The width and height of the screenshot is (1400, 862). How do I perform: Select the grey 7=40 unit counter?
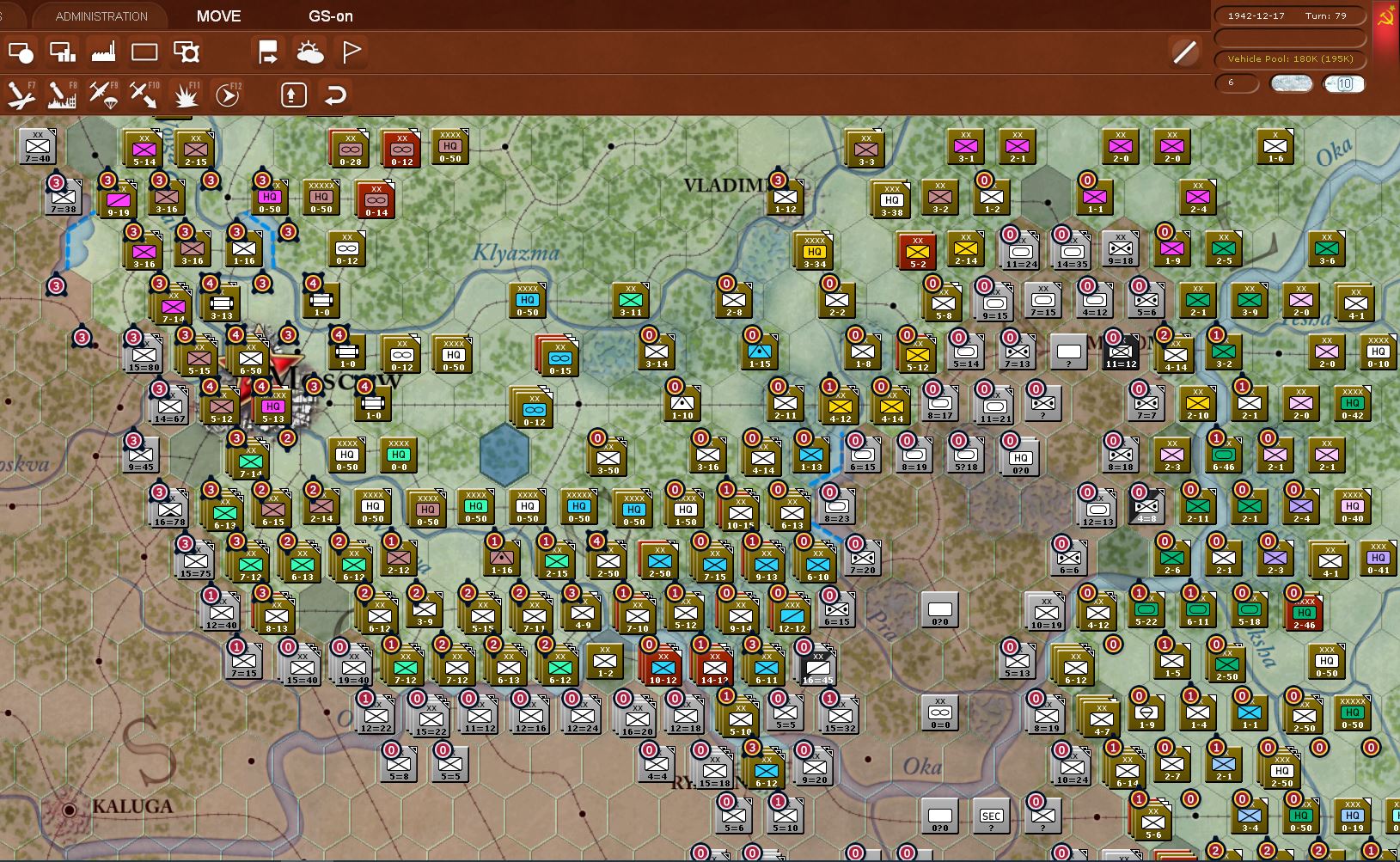pyautogui.click(x=38, y=147)
